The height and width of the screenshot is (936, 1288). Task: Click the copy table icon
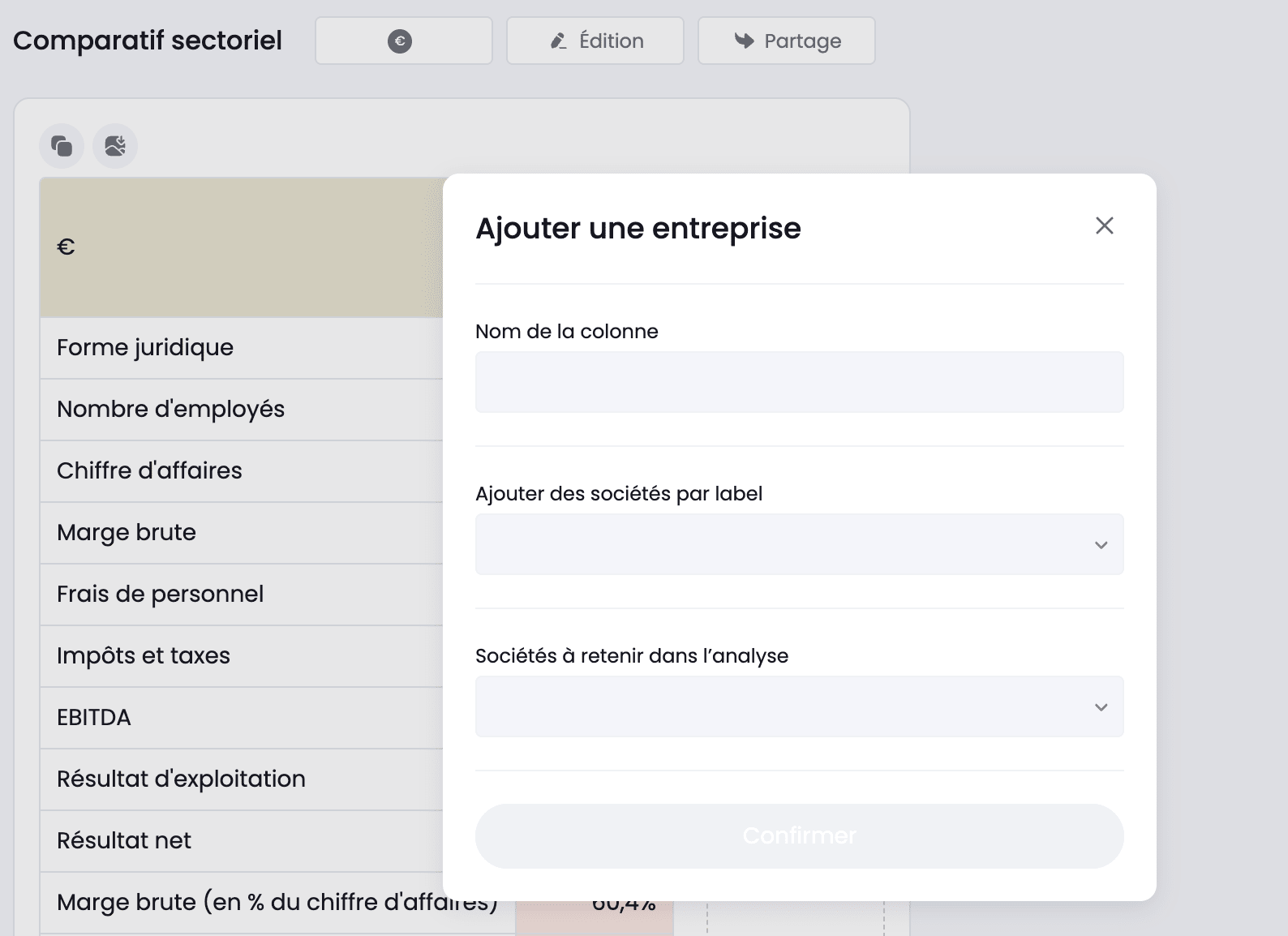[x=62, y=146]
